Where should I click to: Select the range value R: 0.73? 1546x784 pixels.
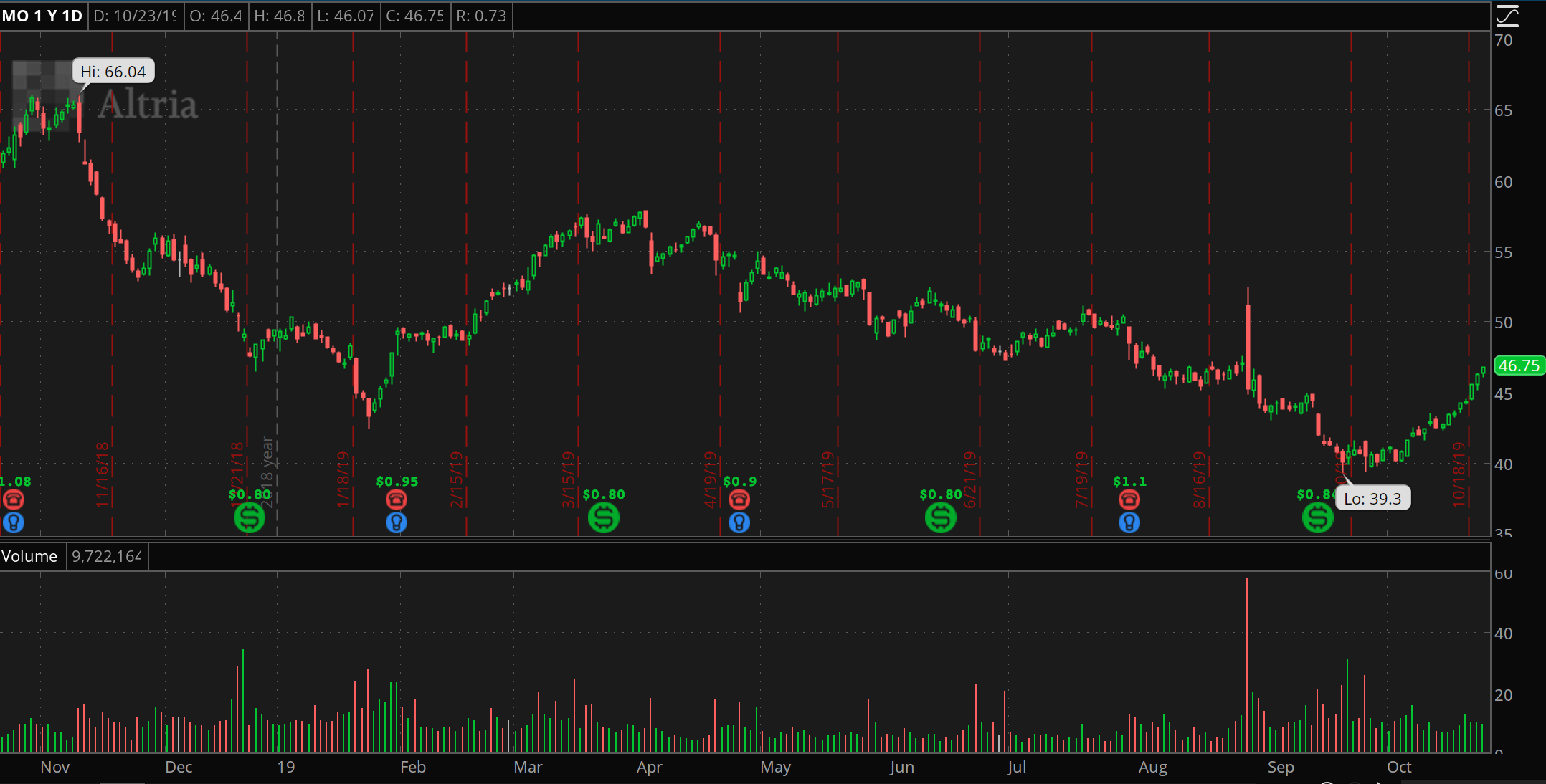click(x=481, y=16)
